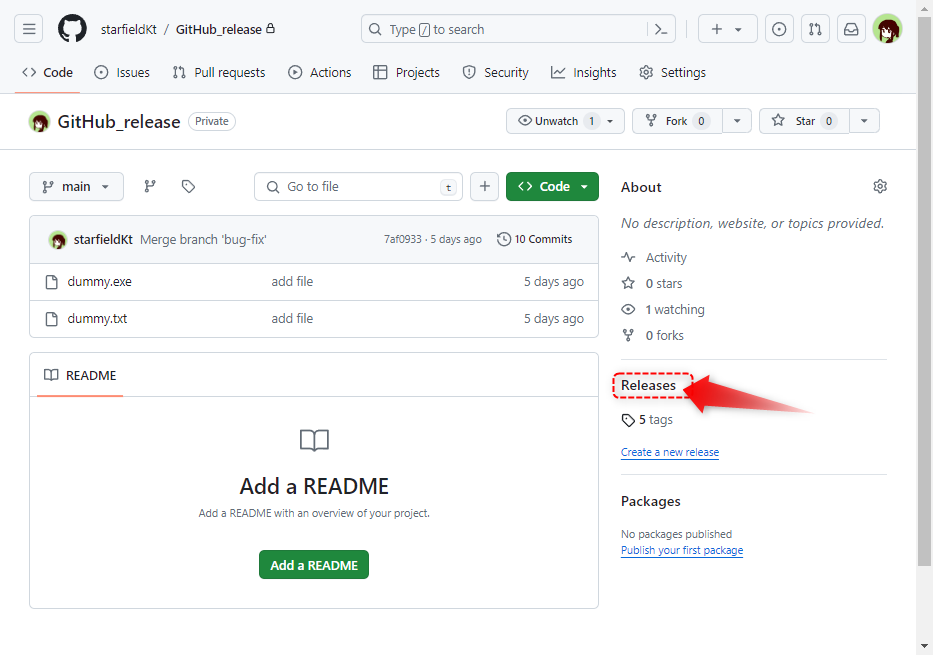
Task: Open the dummy.txt file
Action: 97,319
